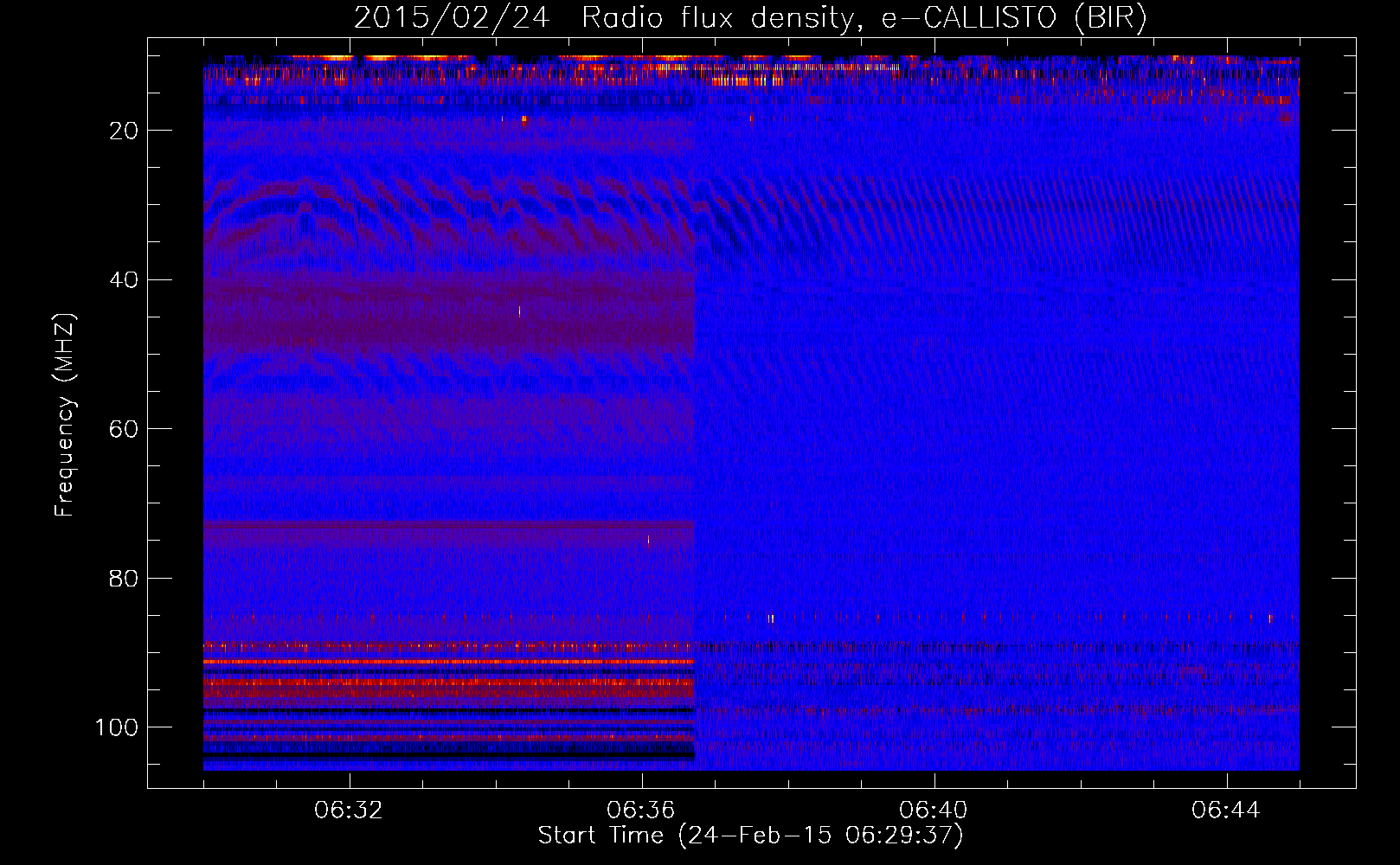Click the time tick label '06:40'
The image size is (1400, 865).
point(934,811)
